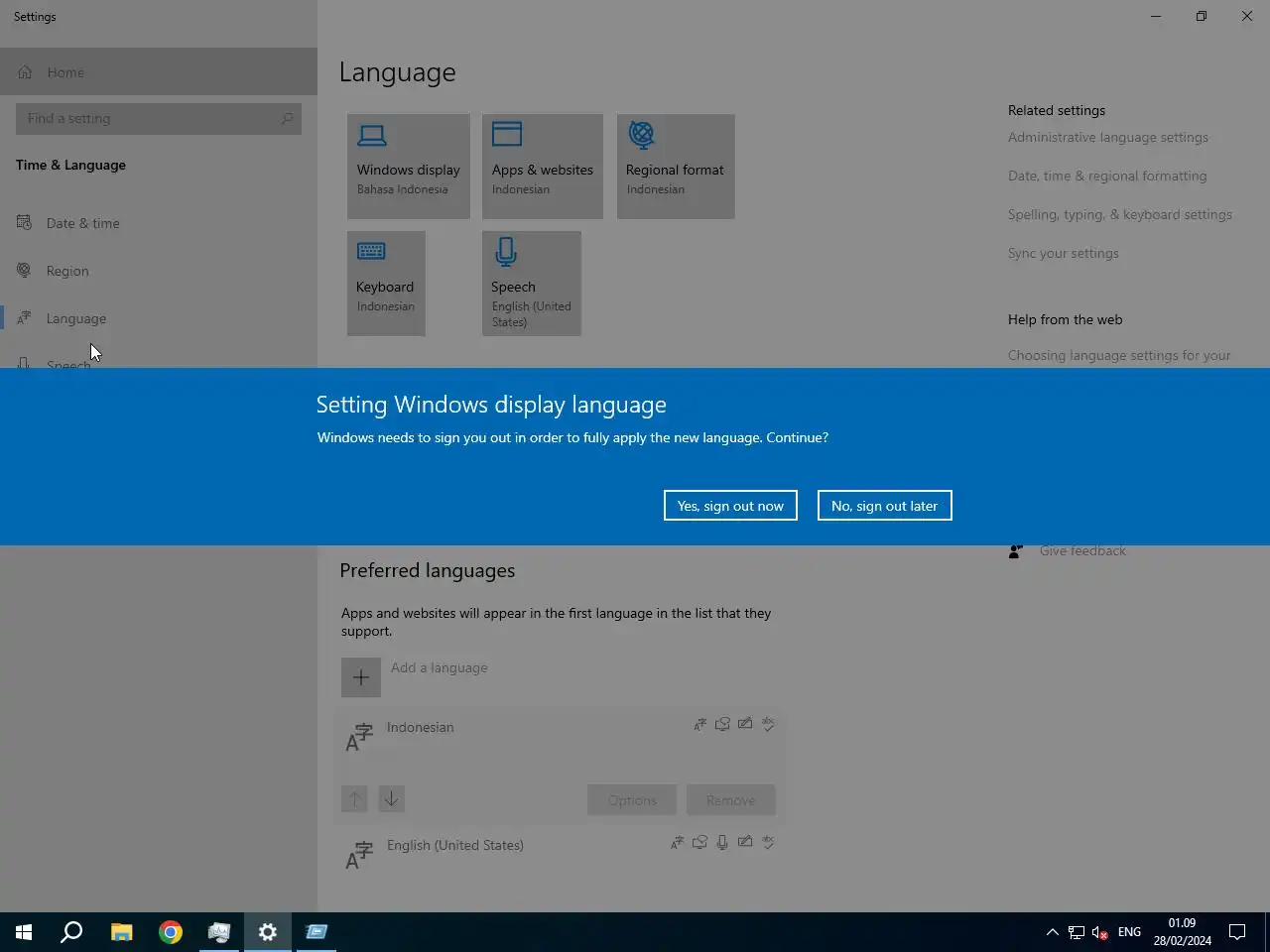Click Add a language label
This screenshot has height=952, width=1270.
pyautogui.click(x=440, y=668)
